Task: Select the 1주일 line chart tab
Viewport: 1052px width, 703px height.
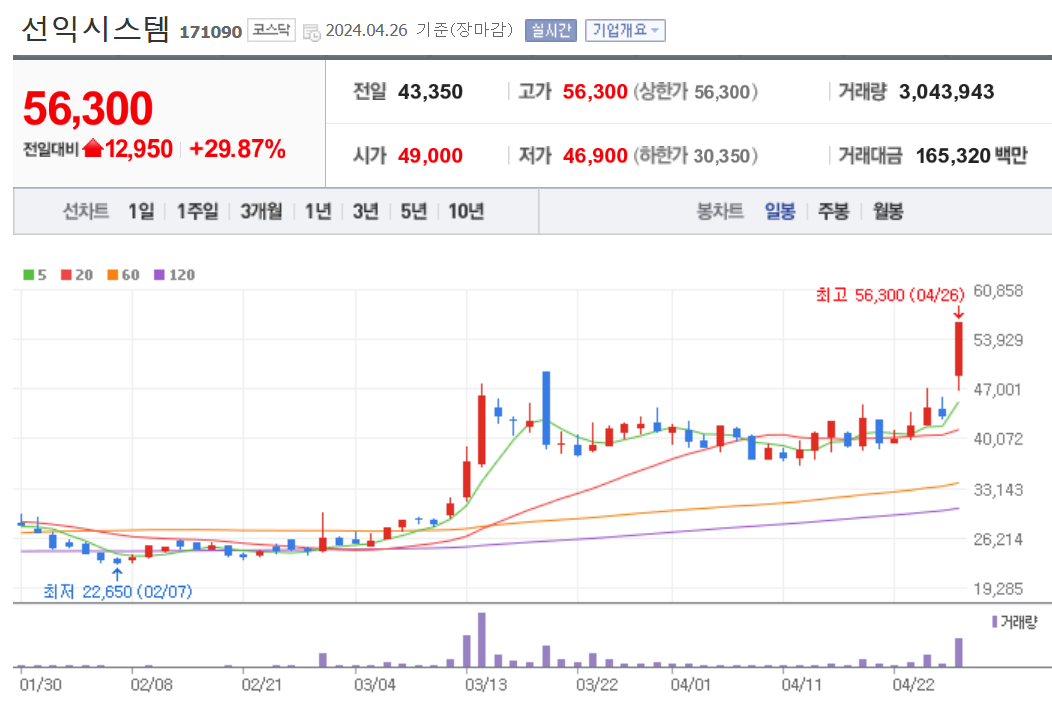Action: (197, 211)
